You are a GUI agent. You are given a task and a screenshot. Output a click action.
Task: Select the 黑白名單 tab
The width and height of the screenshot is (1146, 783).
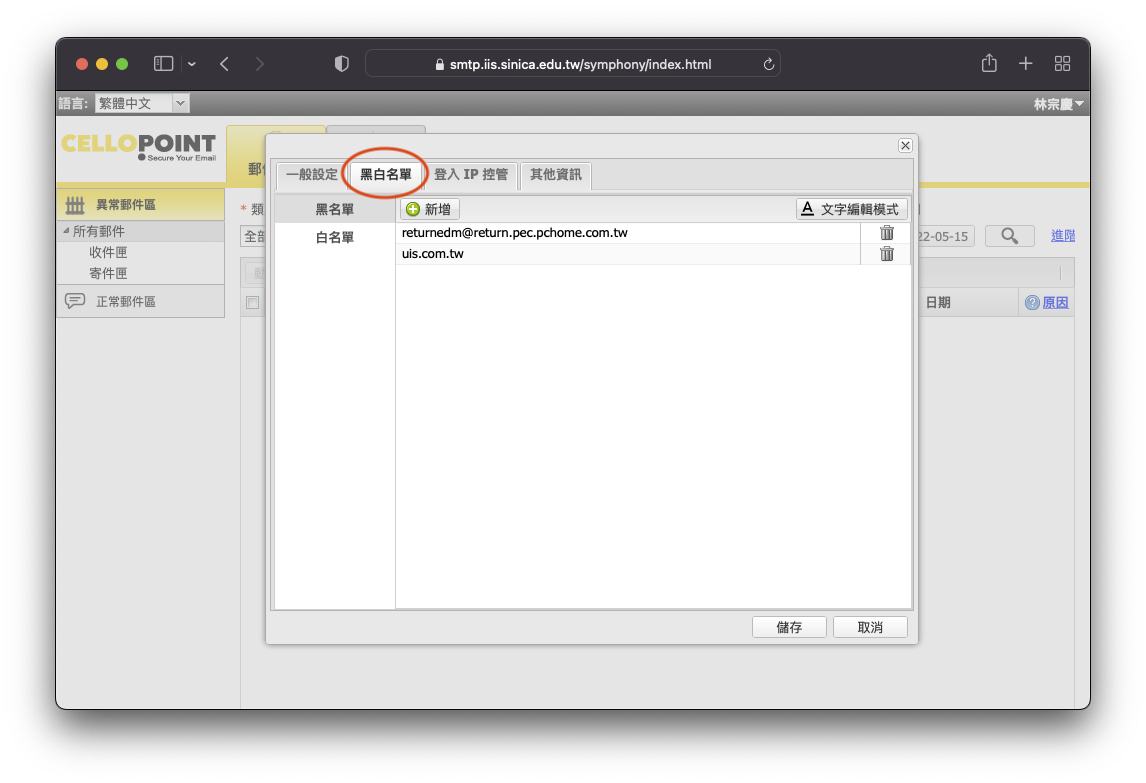point(385,175)
